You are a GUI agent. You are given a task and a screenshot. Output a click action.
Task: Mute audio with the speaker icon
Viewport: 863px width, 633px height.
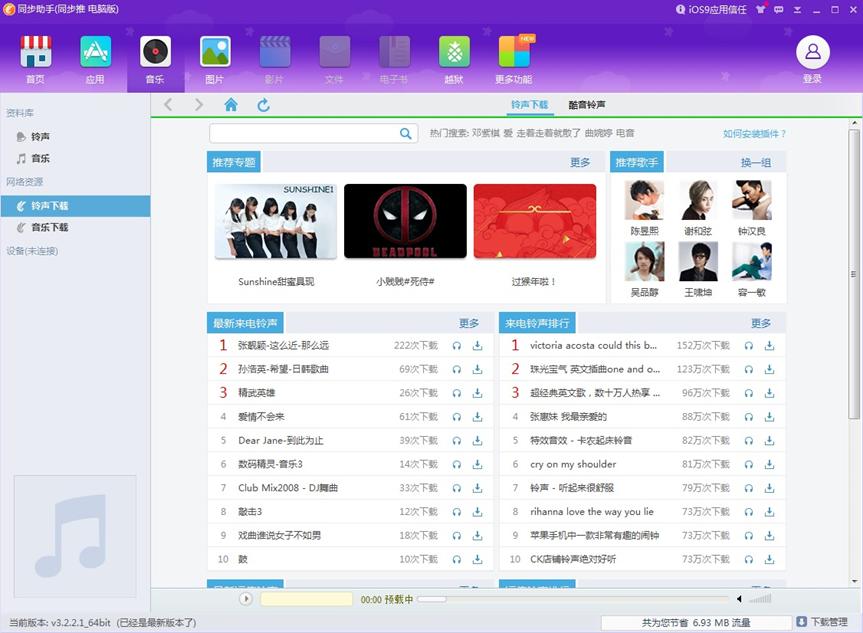pos(739,599)
